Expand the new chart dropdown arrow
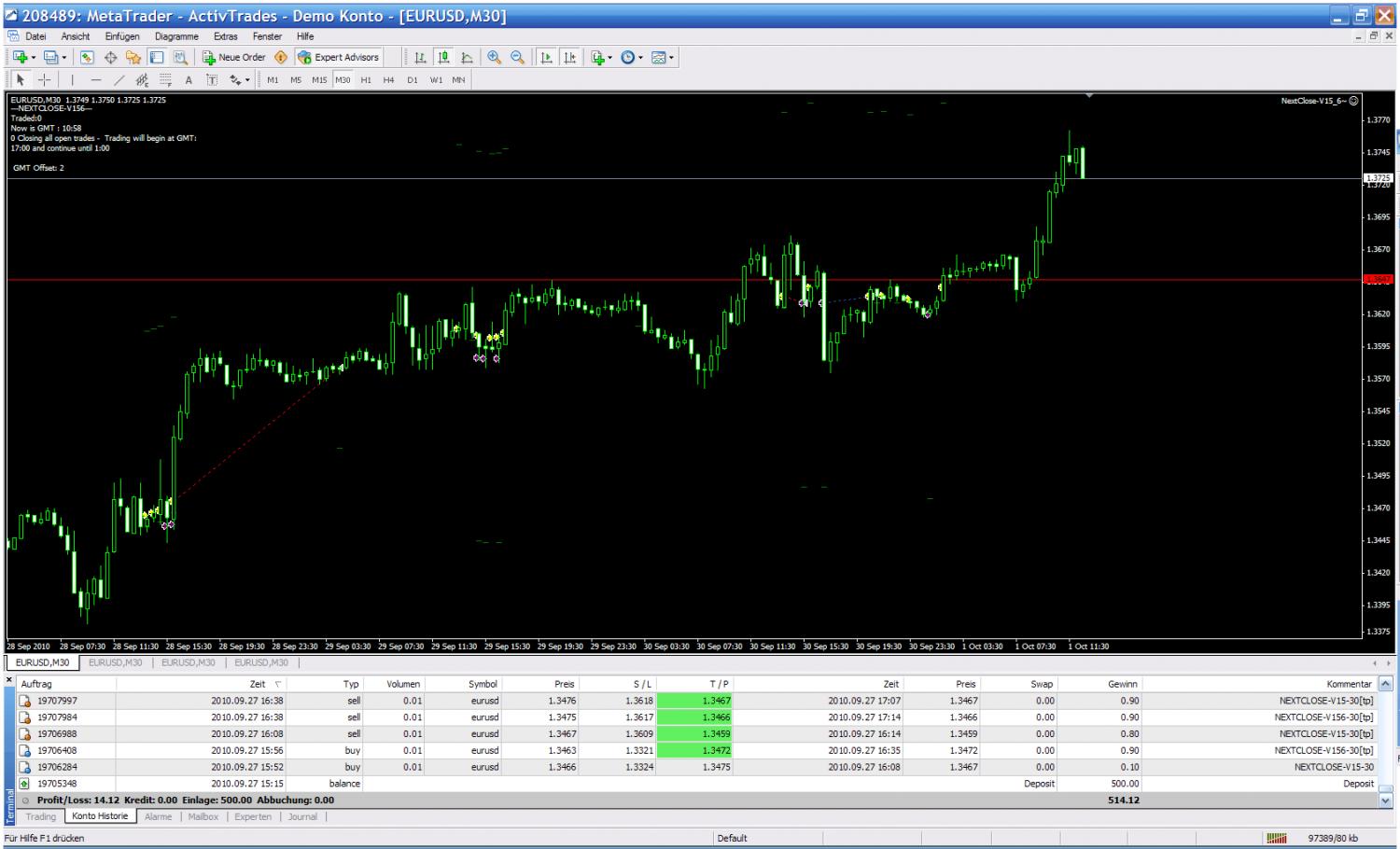 pos(34,58)
